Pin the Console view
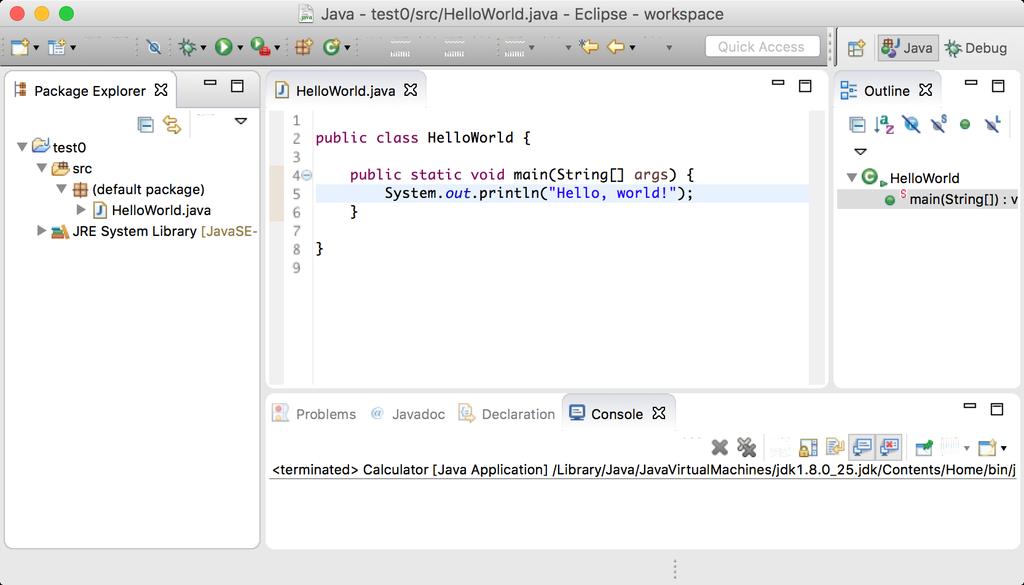 click(924, 447)
